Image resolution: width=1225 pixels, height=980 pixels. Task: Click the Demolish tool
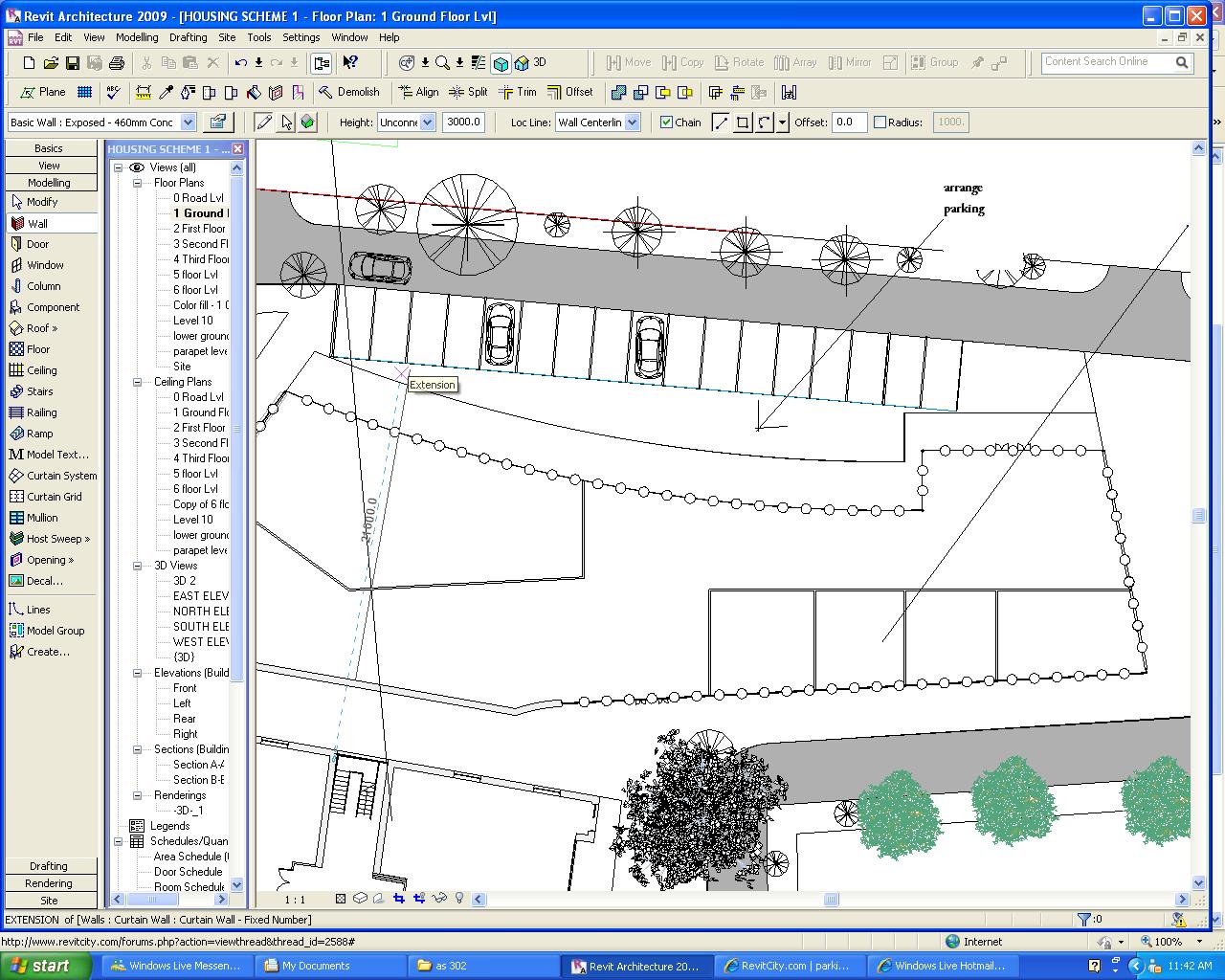[349, 92]
